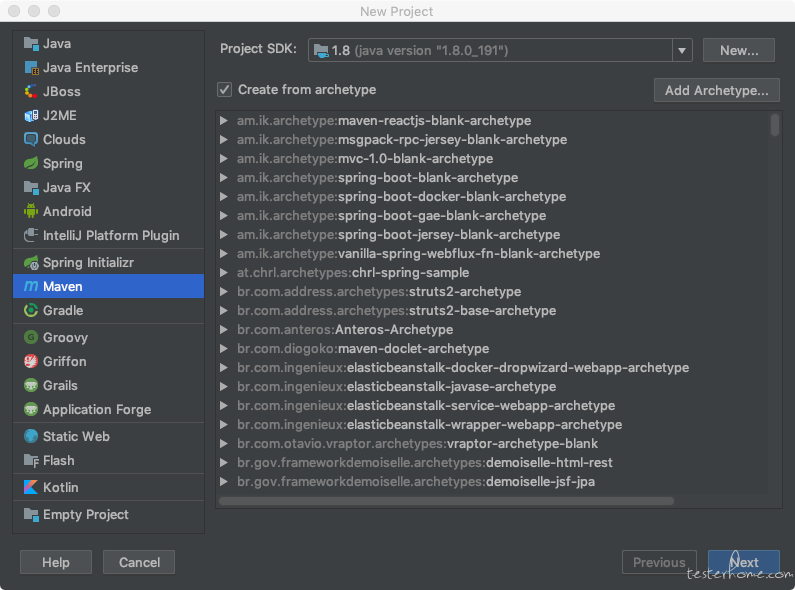Click the Kotlin logo icon

pyautogui.click(x=31, y=487)
